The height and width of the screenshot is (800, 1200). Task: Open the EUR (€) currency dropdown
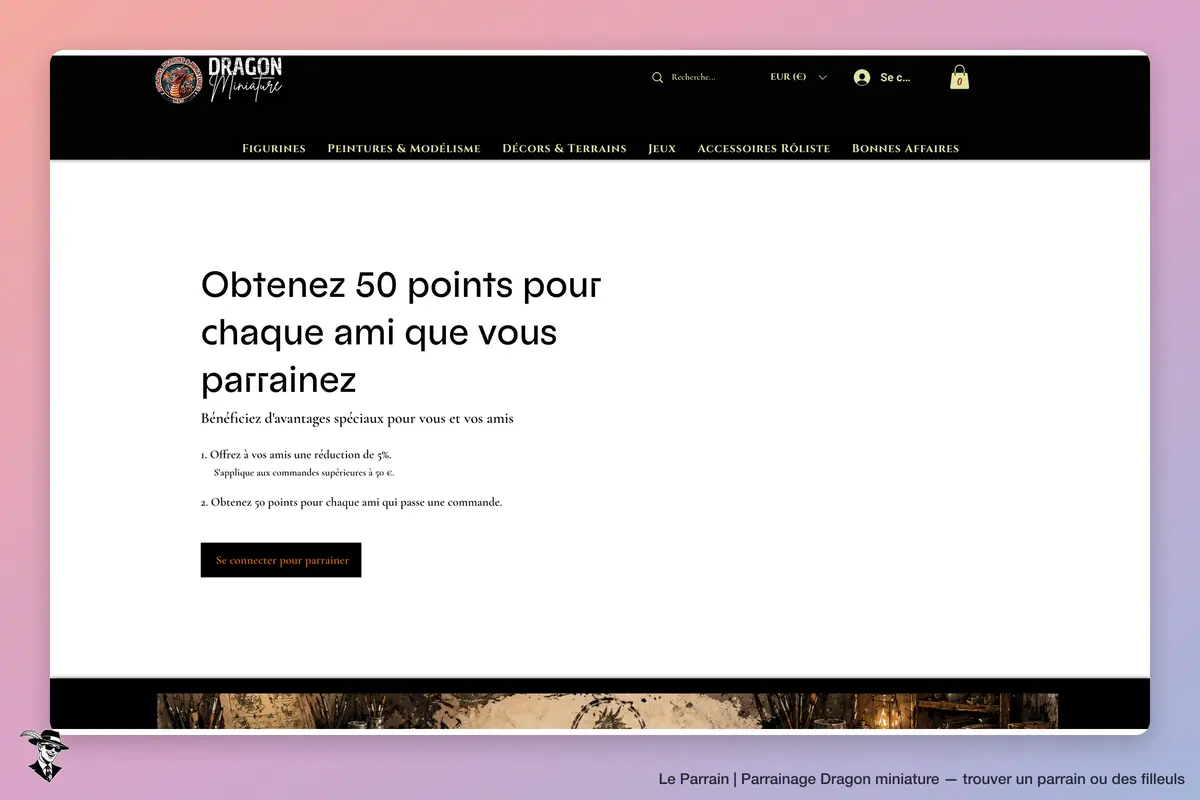(798, 77)
